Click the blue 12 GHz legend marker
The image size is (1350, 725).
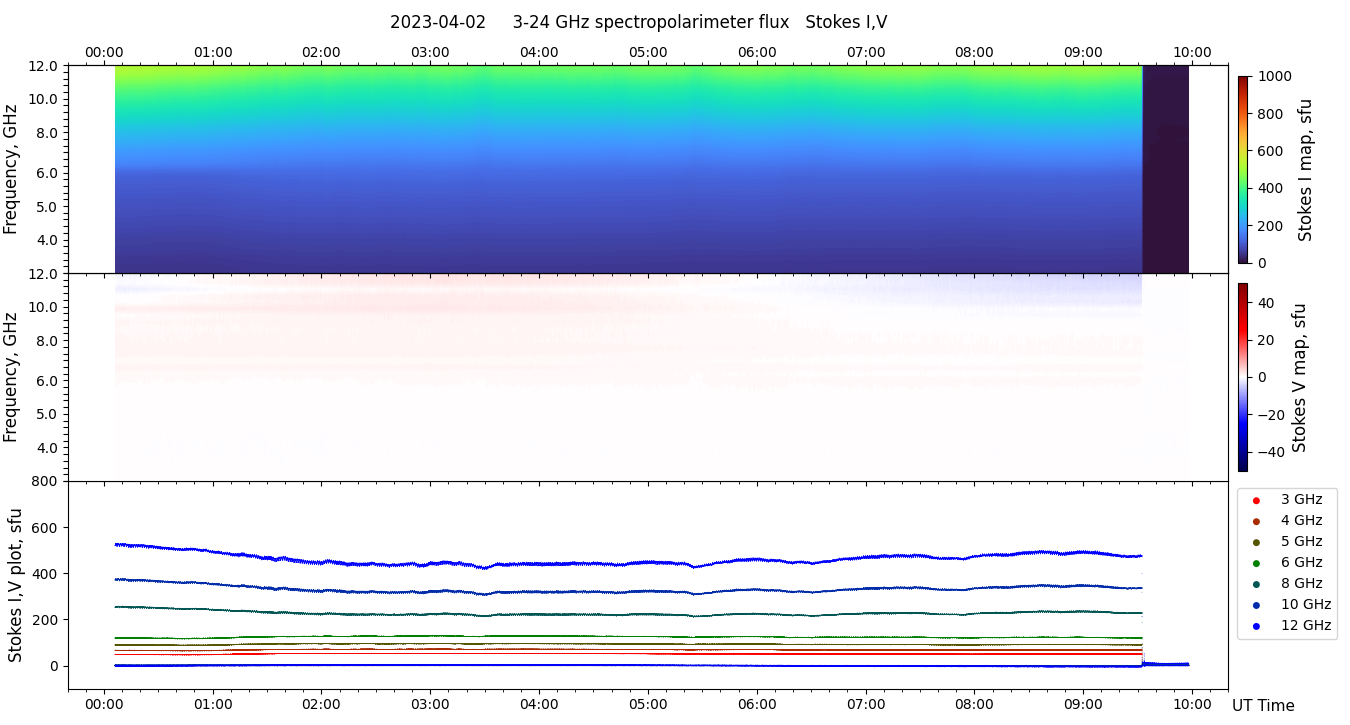pos(1256,626)
